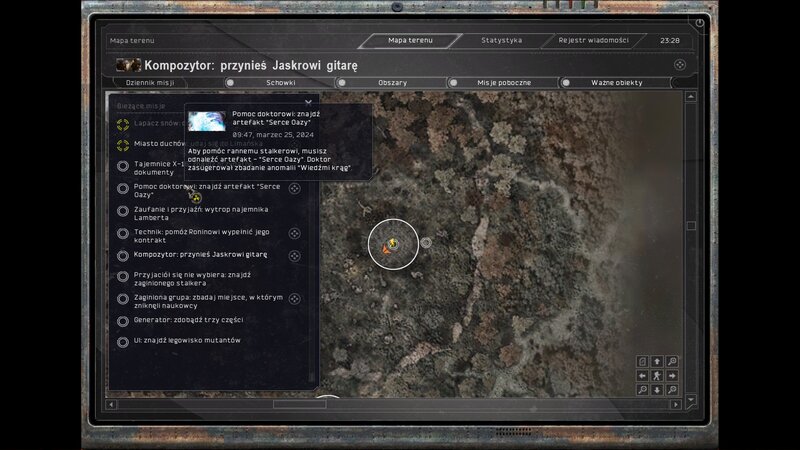Open the Dziennik misji button
Screen dimensions: 800x450
click(150, 83)
